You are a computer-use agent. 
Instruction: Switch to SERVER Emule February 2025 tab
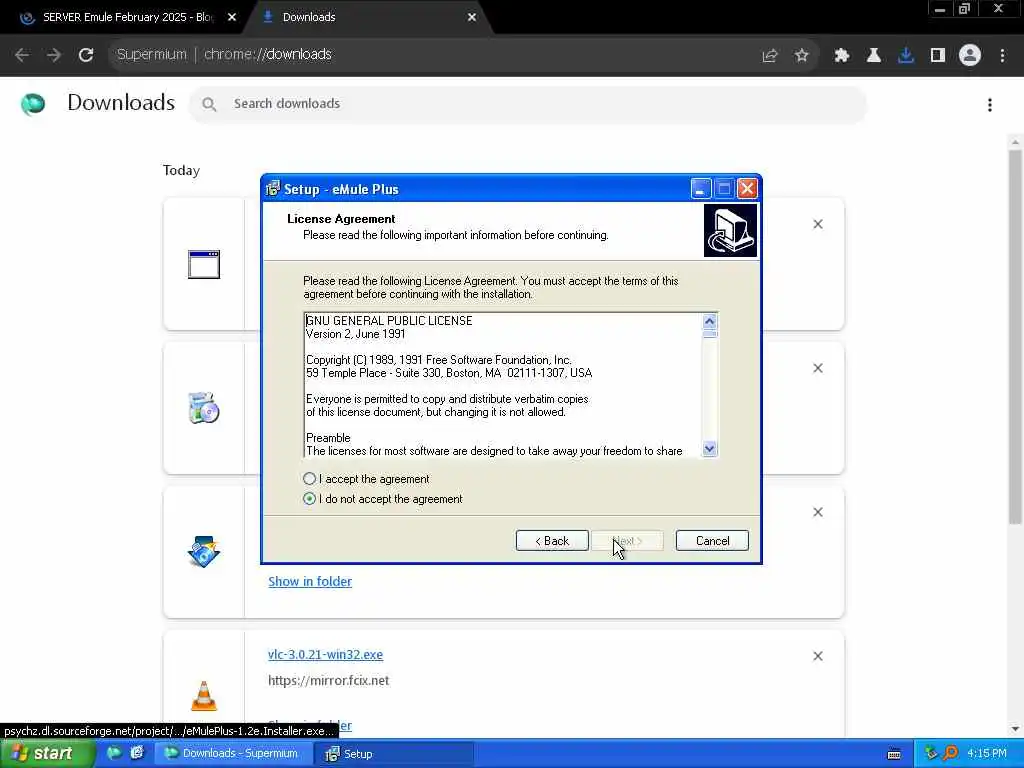127,17
